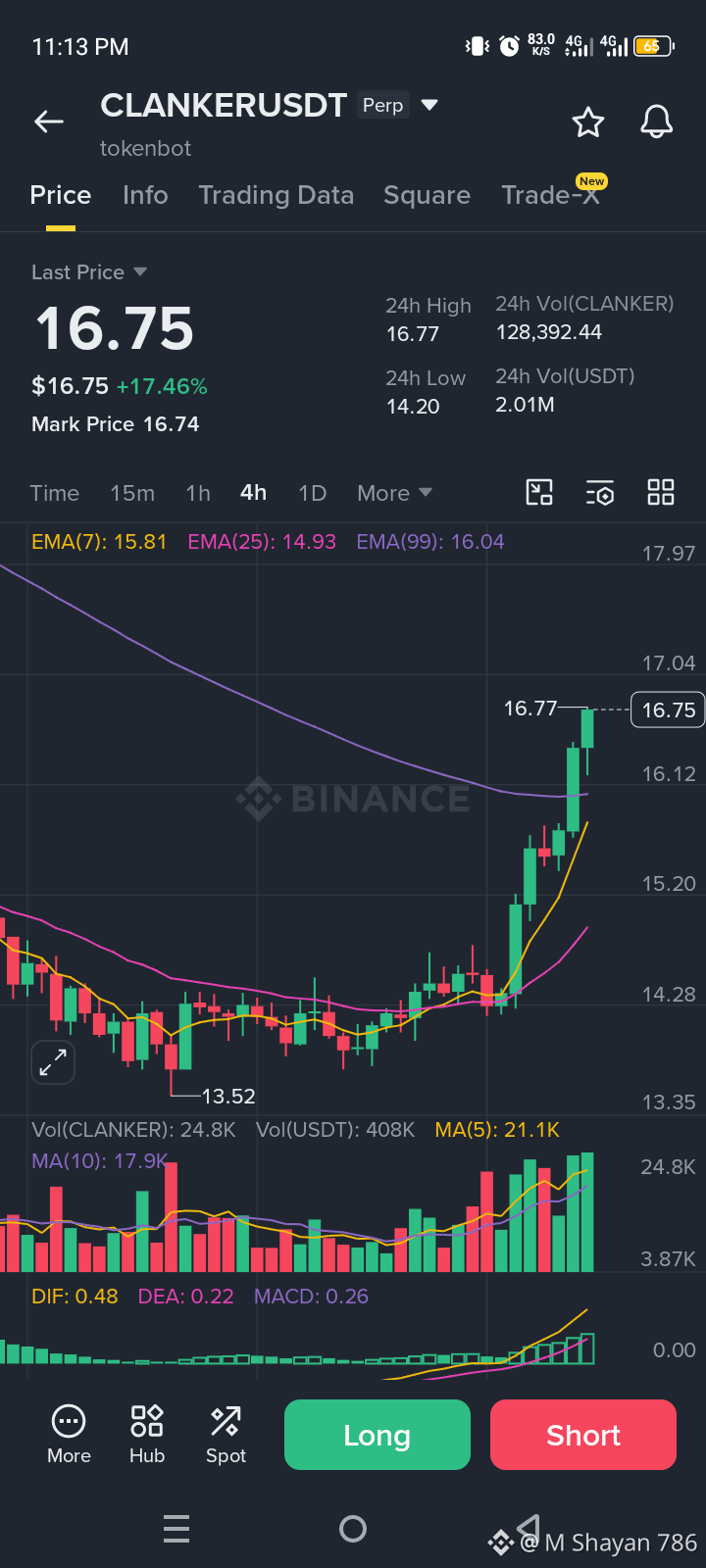This screenshot has height=1568, width=706.
Task: Tap the current price tag 16.75 on axis
Action: pos(669,710)
